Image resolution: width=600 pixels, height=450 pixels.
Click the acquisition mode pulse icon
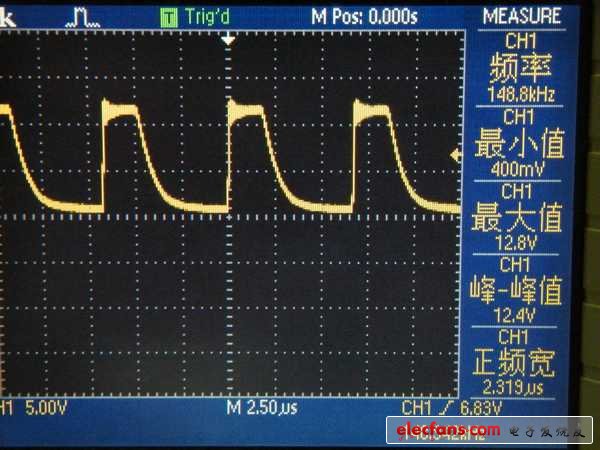(89, 17)
